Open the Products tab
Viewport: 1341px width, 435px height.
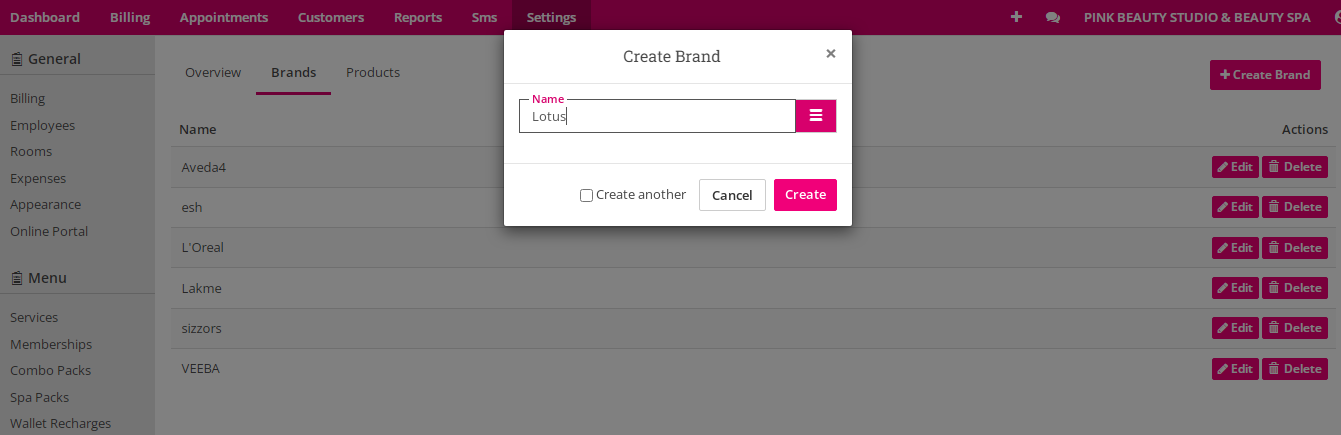373,72
